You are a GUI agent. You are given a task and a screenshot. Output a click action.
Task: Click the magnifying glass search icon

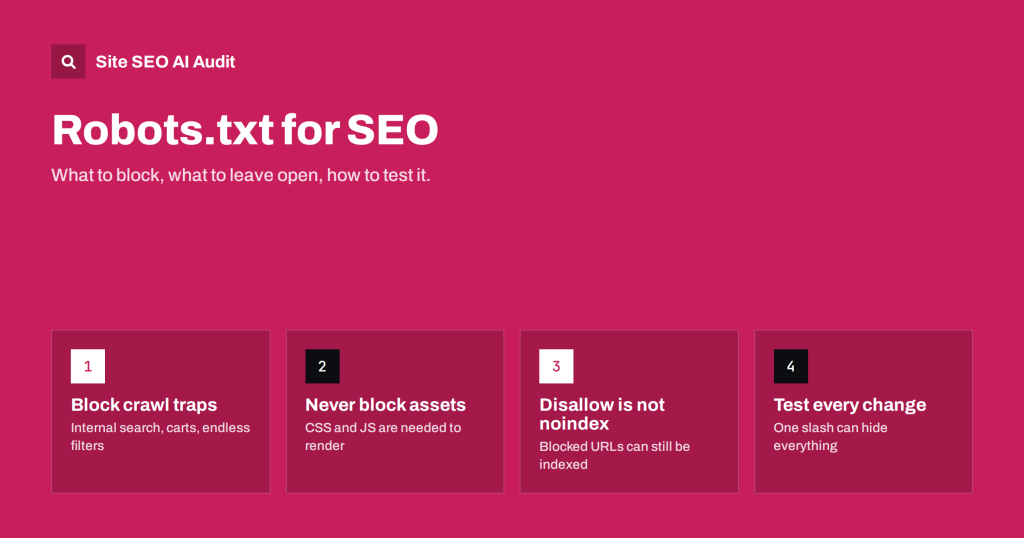tap(68, 61)
